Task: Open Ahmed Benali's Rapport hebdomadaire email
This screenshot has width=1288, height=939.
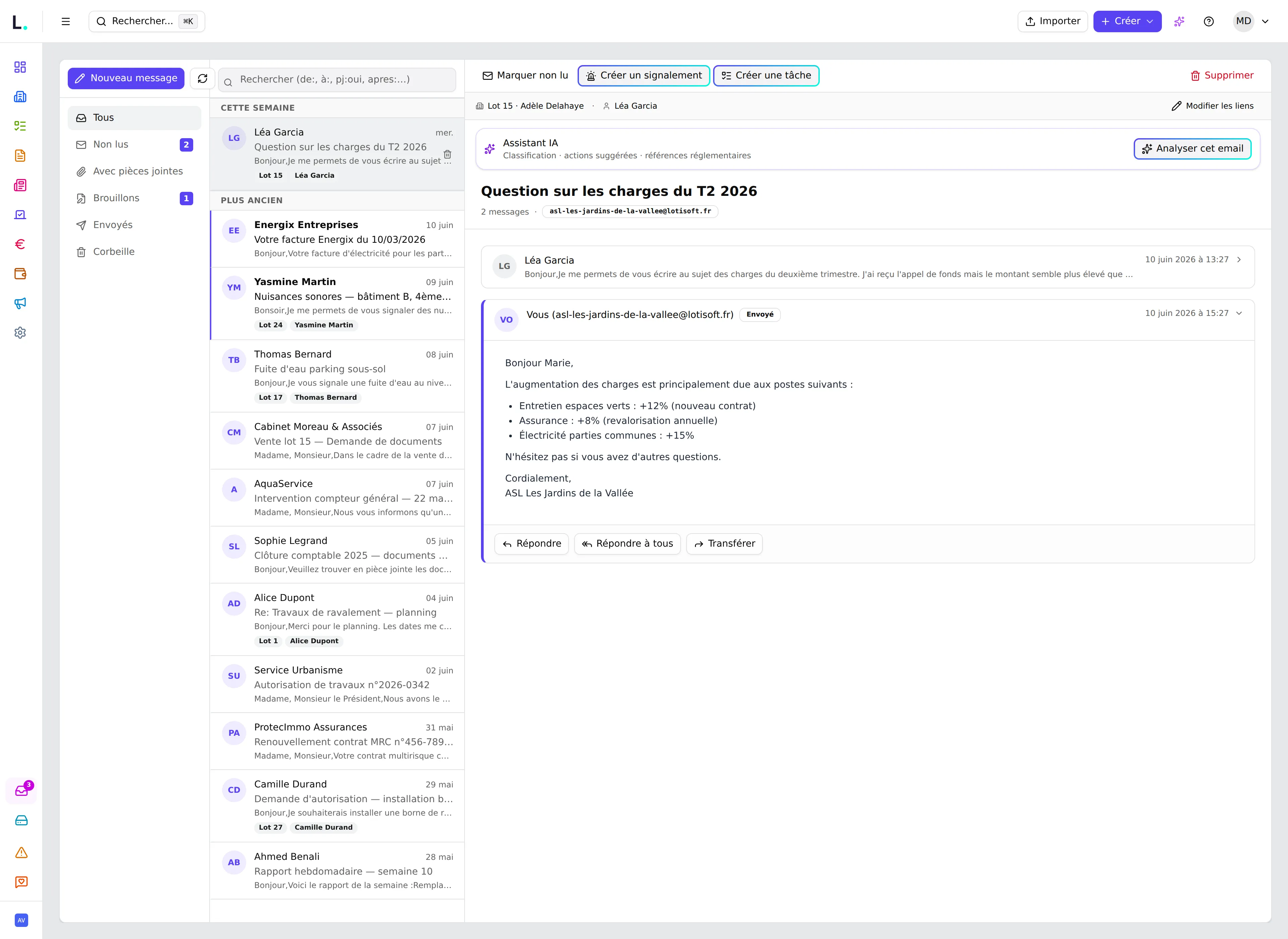Action: click(x=338, y=871)
